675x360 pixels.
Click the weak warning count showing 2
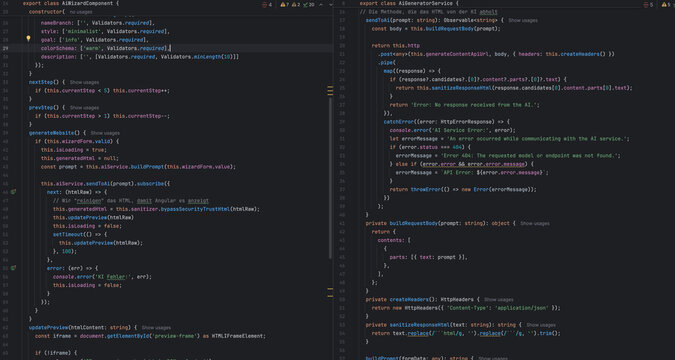pos(296,4)
